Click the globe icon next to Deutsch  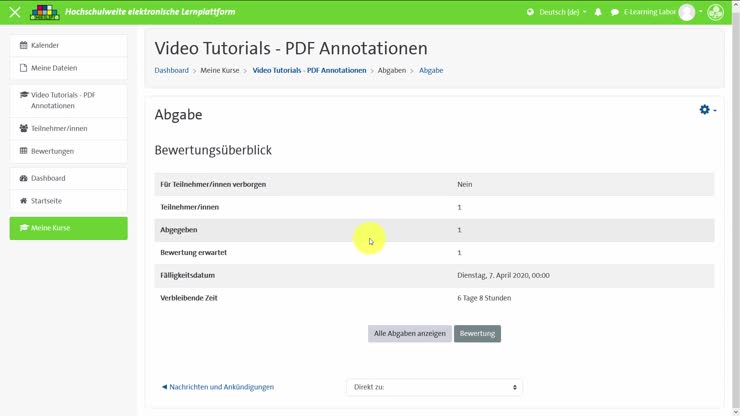[x=530, y=12]
